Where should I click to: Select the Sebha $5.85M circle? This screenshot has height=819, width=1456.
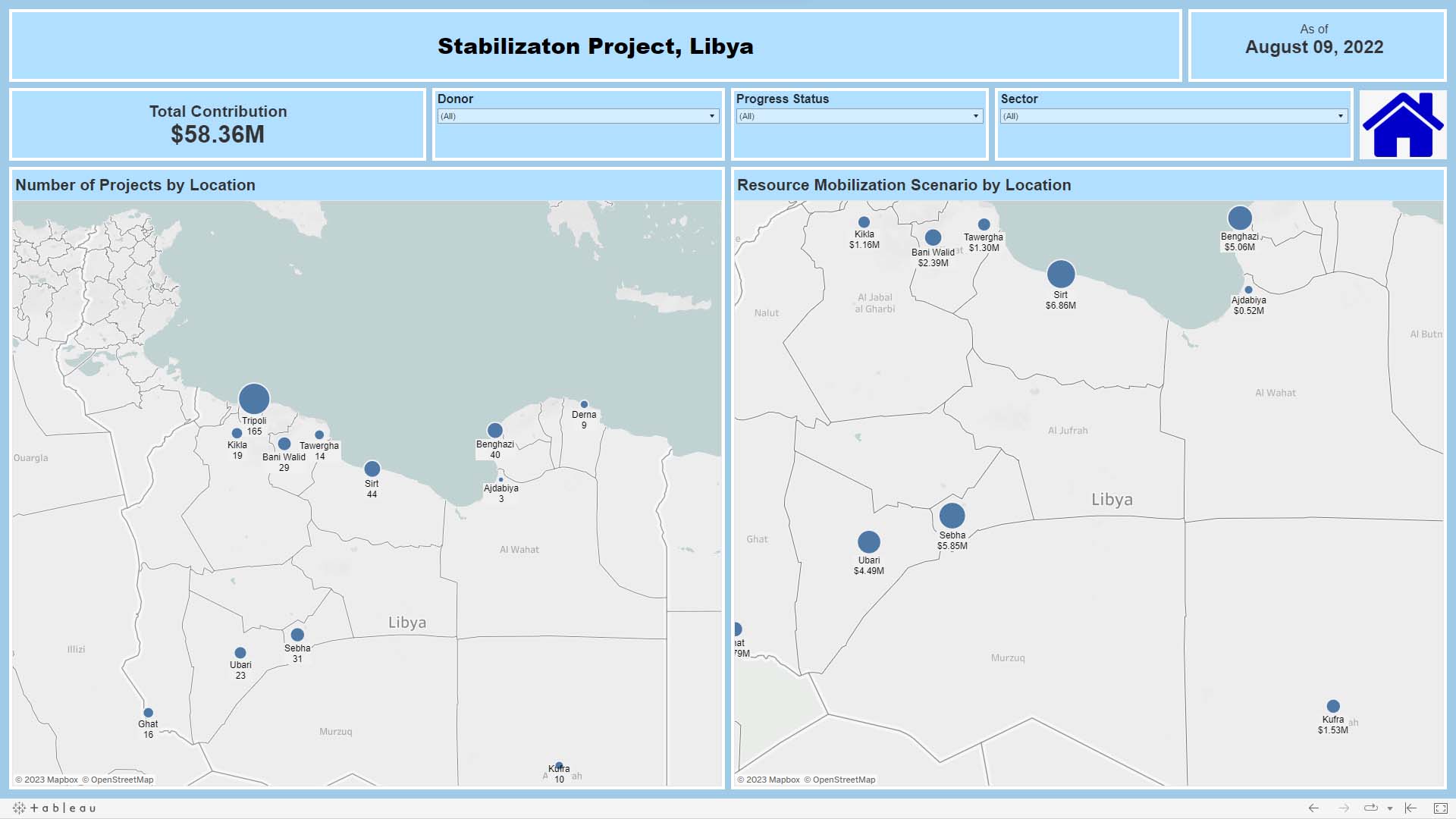click(952, 516)
